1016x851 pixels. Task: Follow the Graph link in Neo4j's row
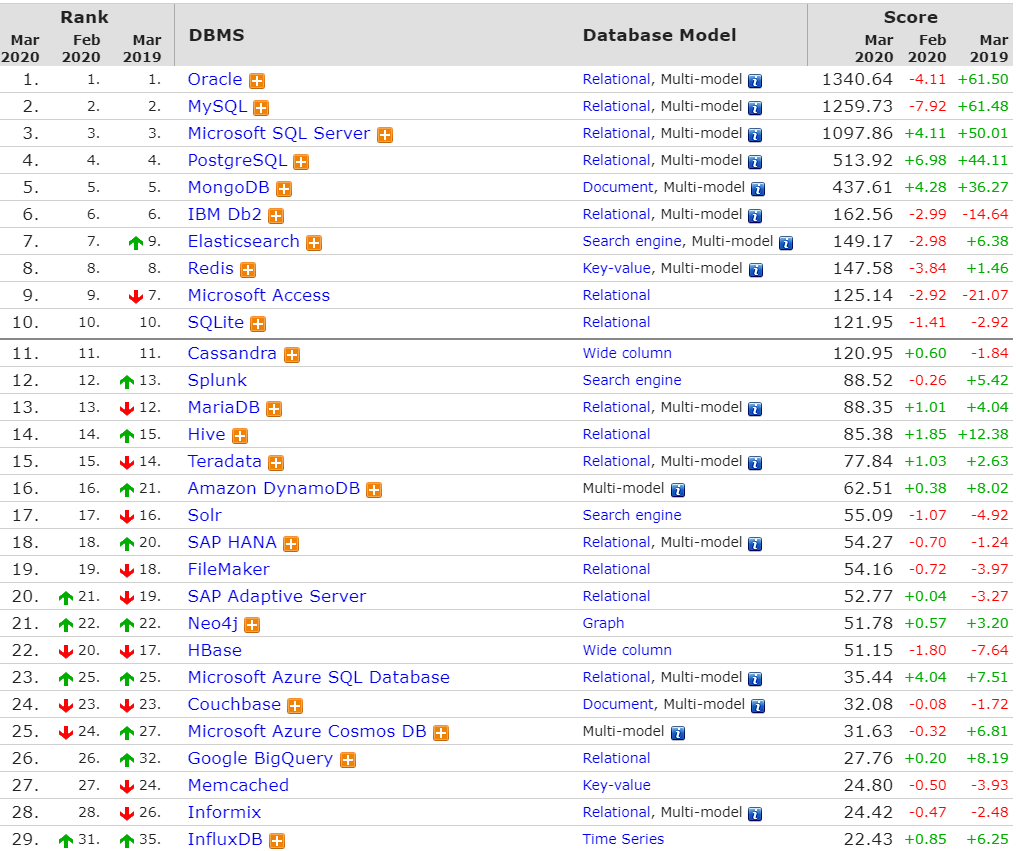(x=603, y=624)
